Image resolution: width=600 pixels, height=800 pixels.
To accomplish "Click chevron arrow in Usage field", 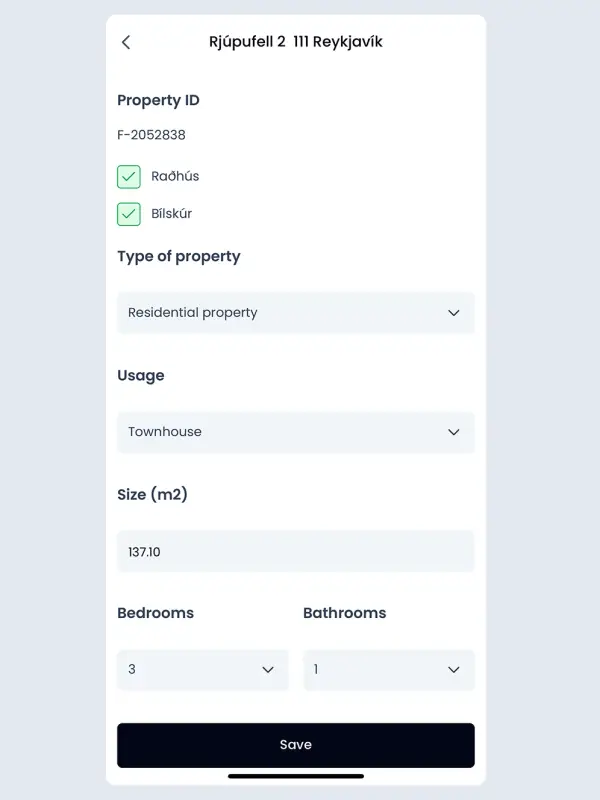I will point(454,432).
